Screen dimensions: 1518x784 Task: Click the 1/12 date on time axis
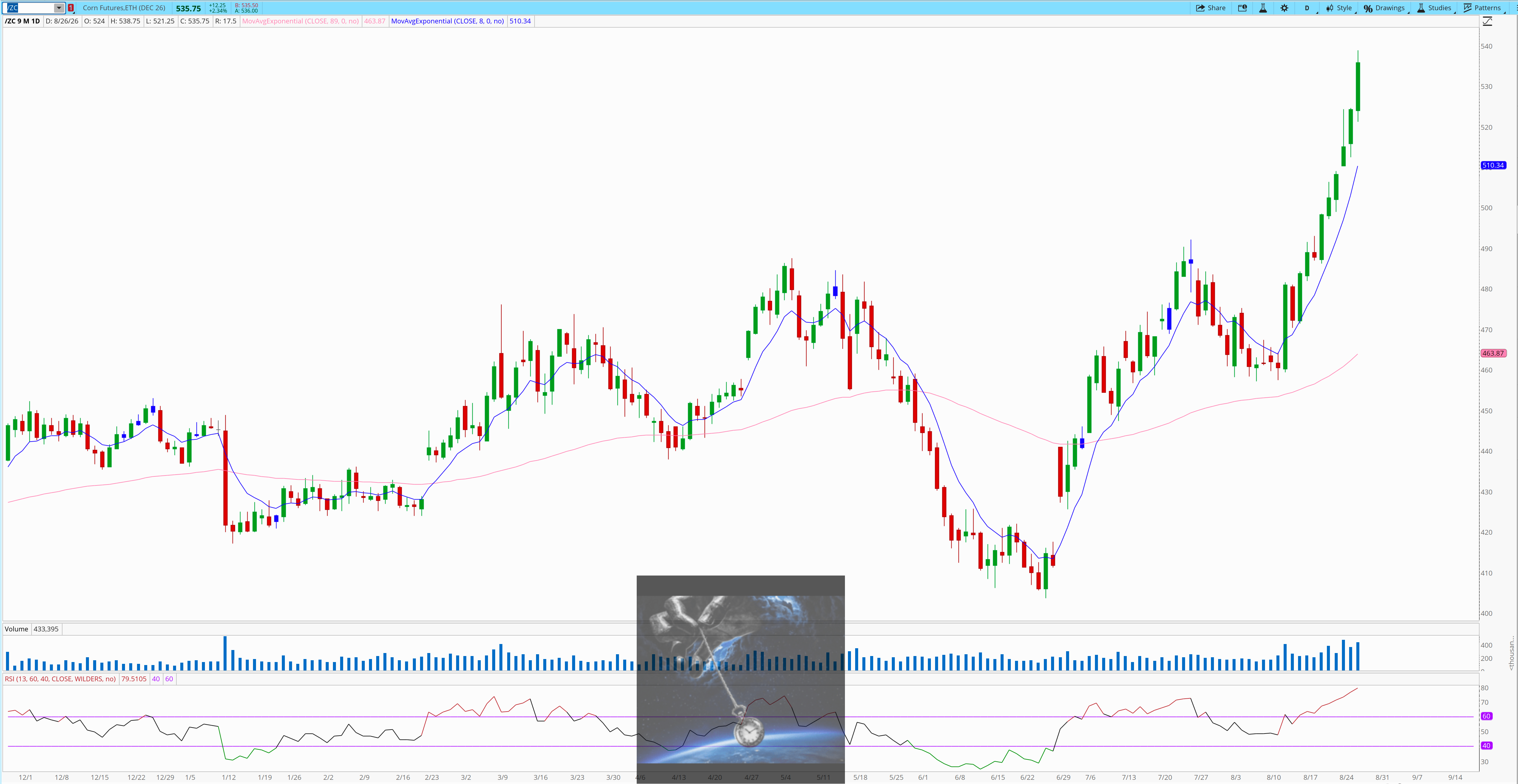(x=229, y=777)
